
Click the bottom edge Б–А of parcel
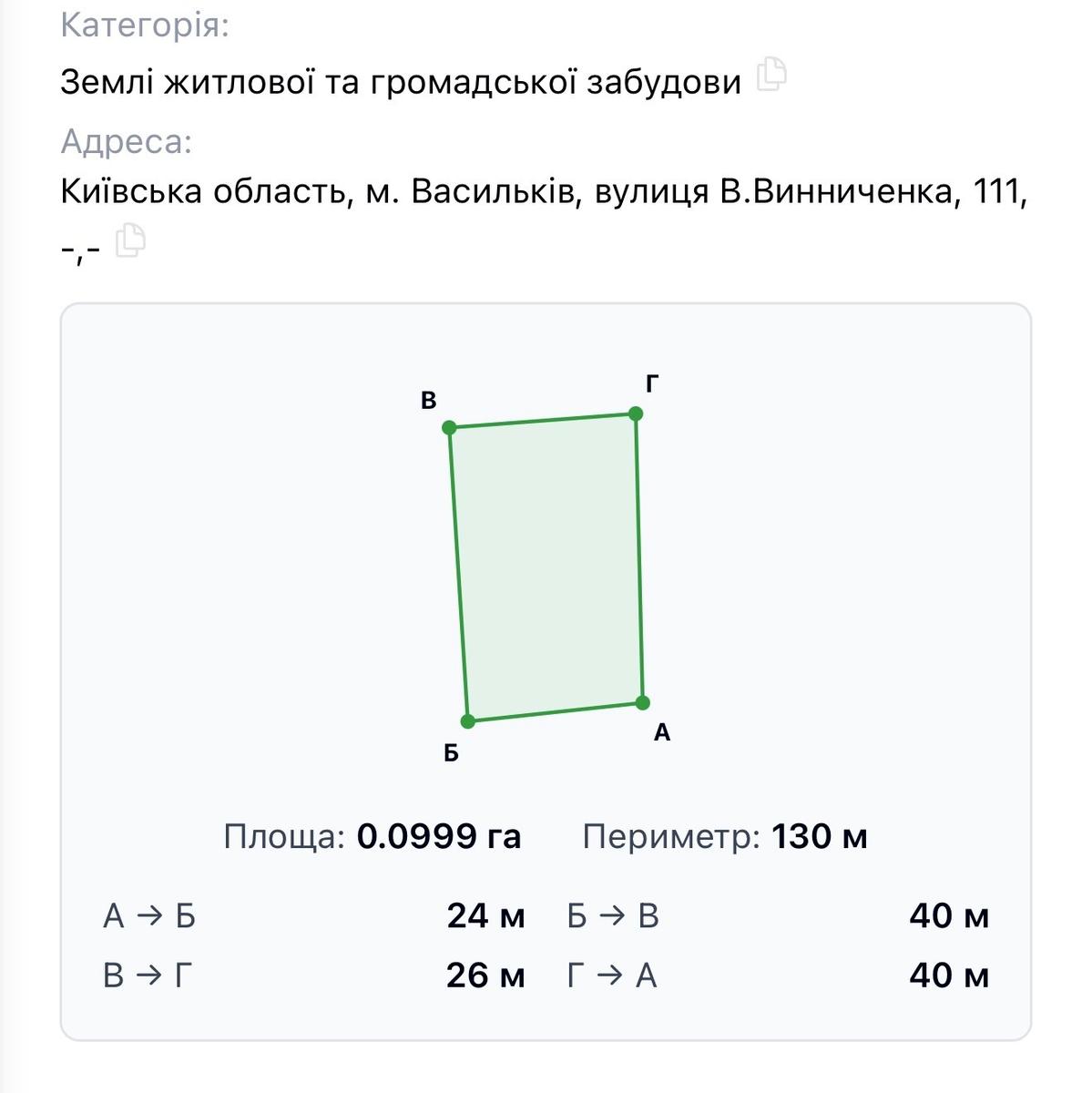556,712
